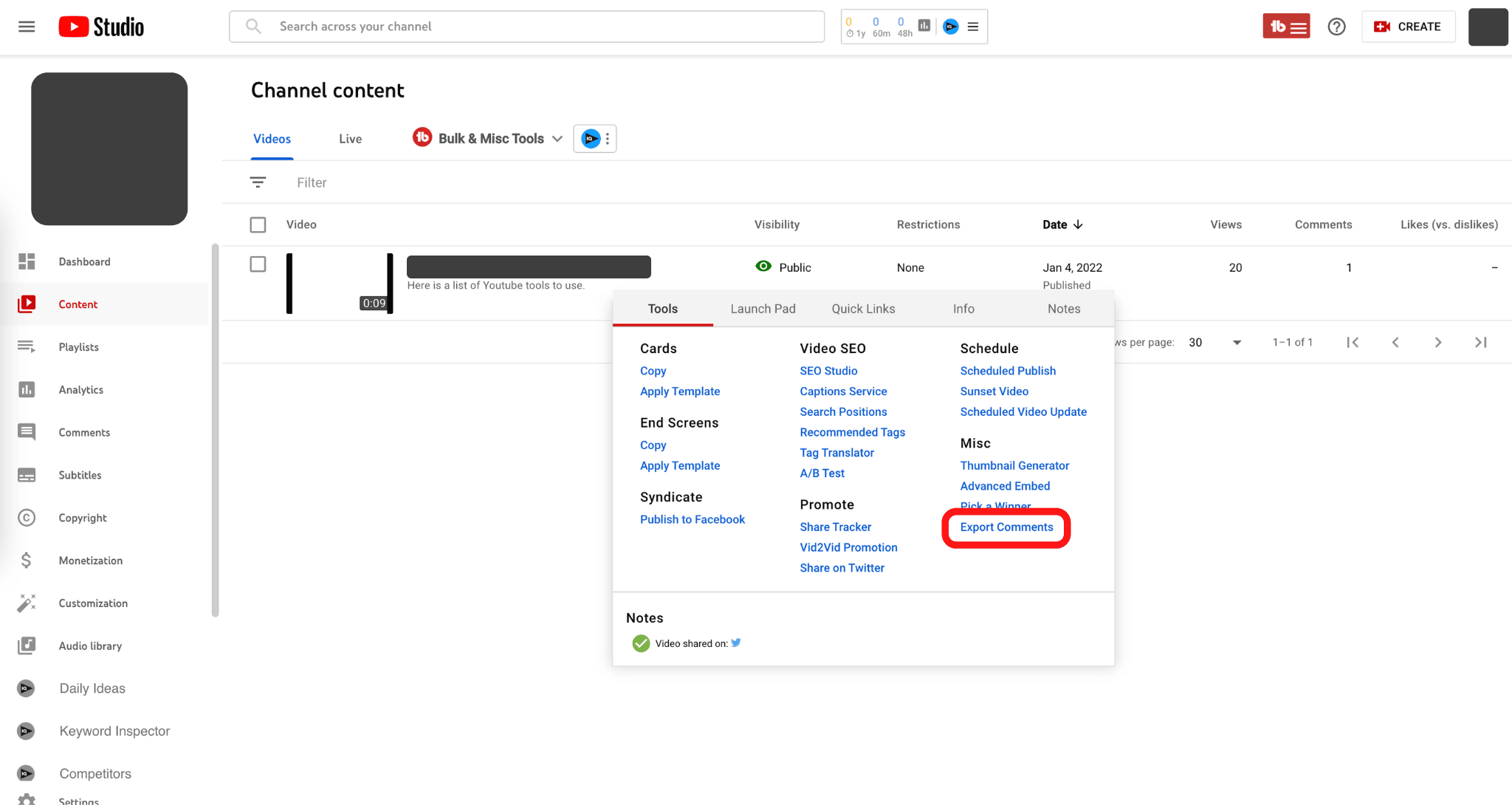
Task: Click the Public visibility eye icon
Action: (763, 267)
